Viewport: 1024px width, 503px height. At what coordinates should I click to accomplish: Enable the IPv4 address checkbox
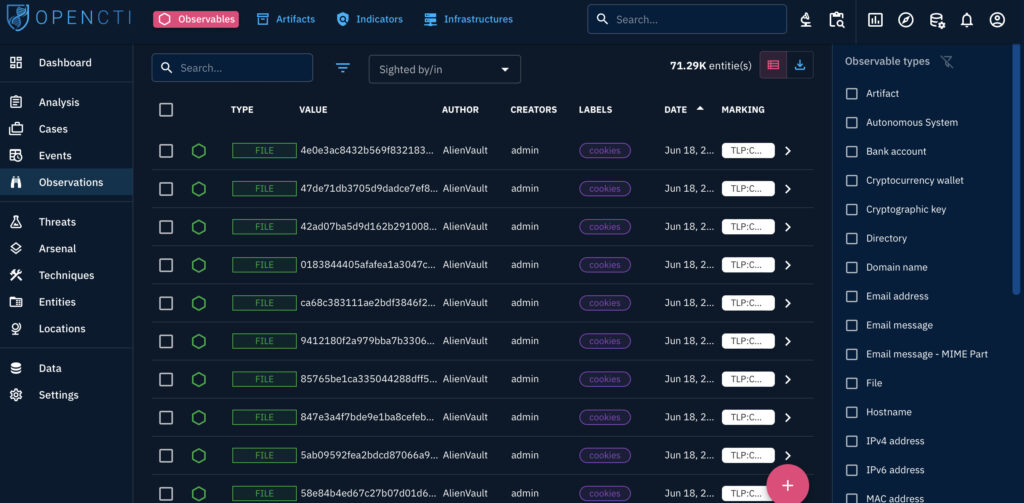point(852,441)
